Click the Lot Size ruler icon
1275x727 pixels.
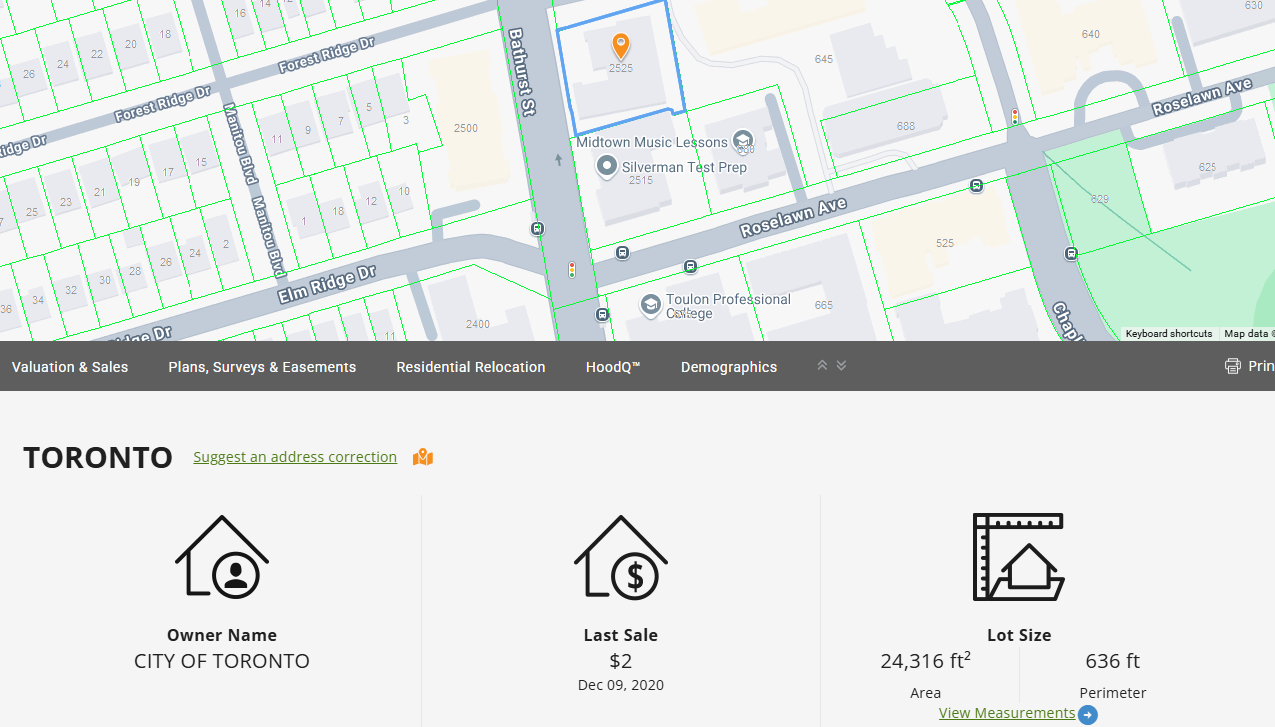1018,557
